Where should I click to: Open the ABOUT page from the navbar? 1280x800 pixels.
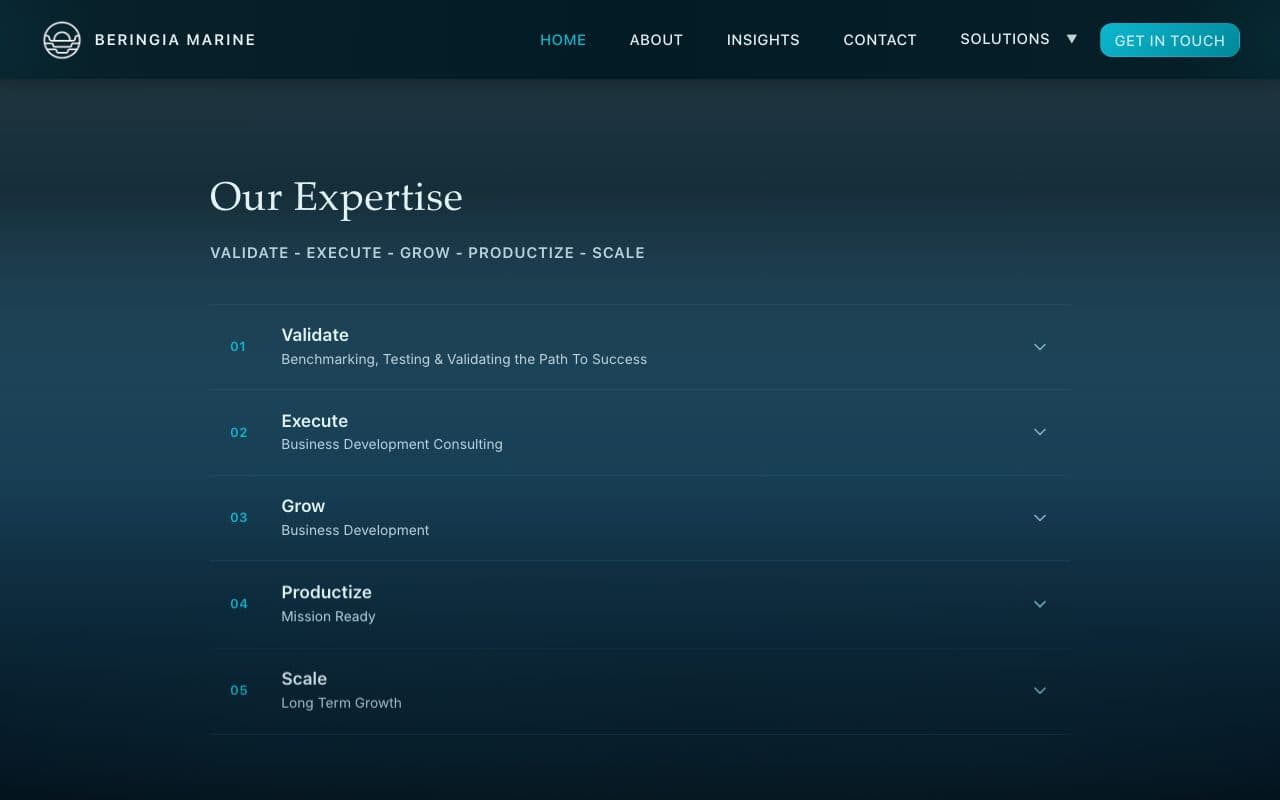(656, 40)
